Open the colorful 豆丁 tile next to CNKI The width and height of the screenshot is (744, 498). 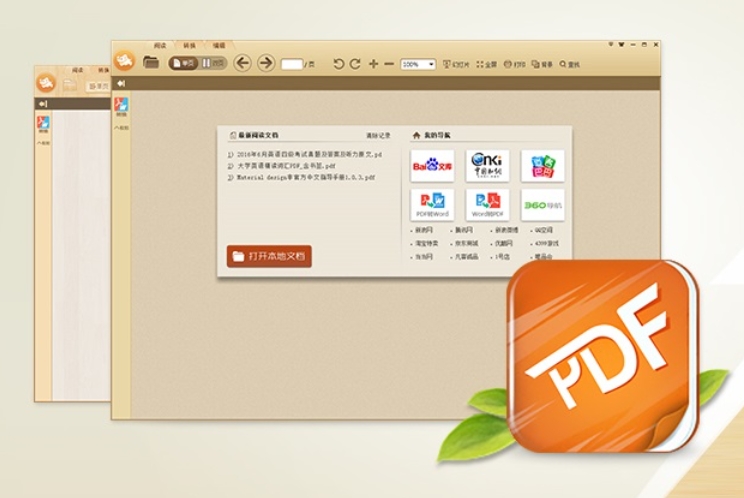pyautogui.click(x=542, y=166)
